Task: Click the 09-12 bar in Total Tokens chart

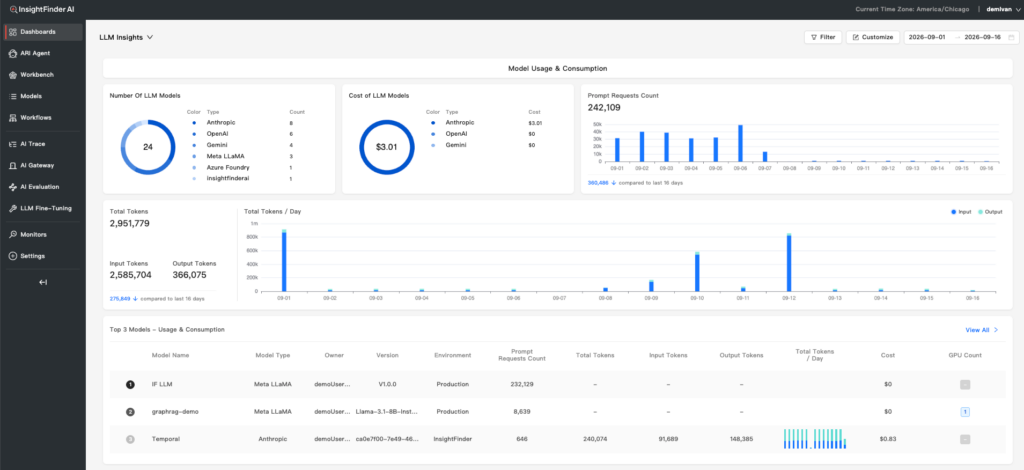Action: [x=789, y=262]
